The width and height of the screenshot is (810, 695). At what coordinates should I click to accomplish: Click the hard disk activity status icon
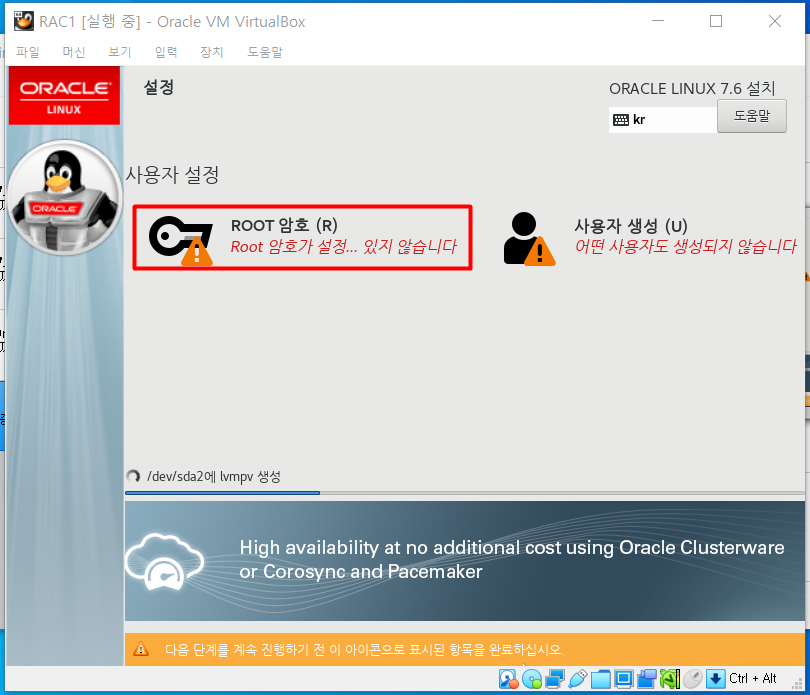click(508, 679)
